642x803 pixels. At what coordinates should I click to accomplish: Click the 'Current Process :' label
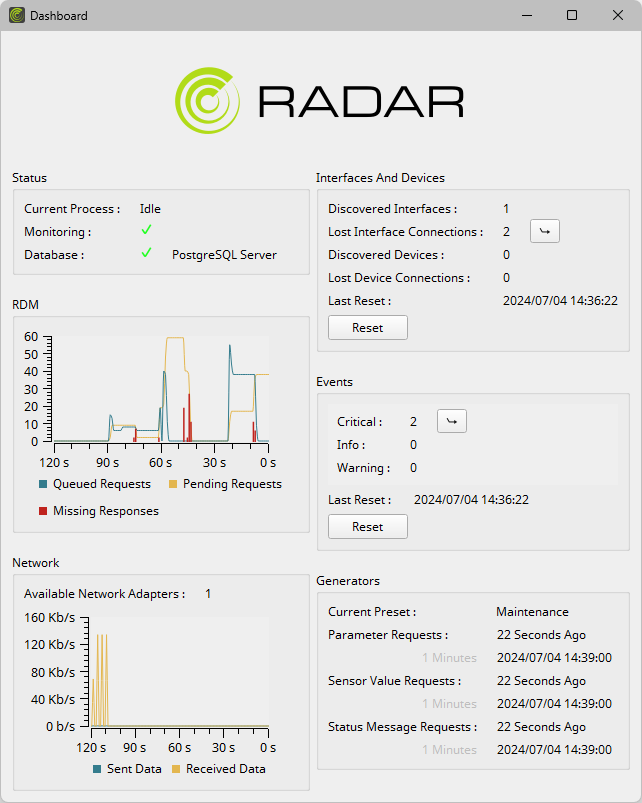pos(72,209)
